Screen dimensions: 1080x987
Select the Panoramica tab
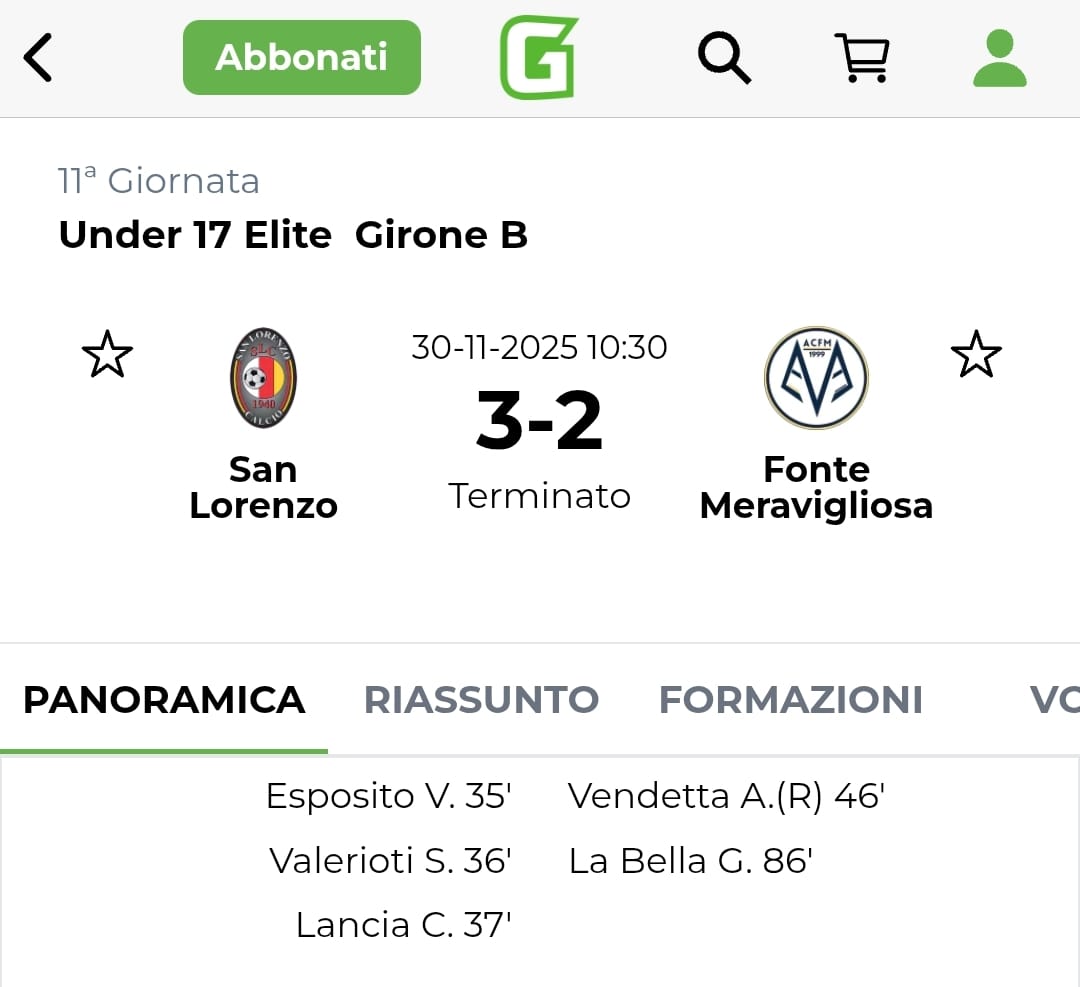[x=164, y=700]
